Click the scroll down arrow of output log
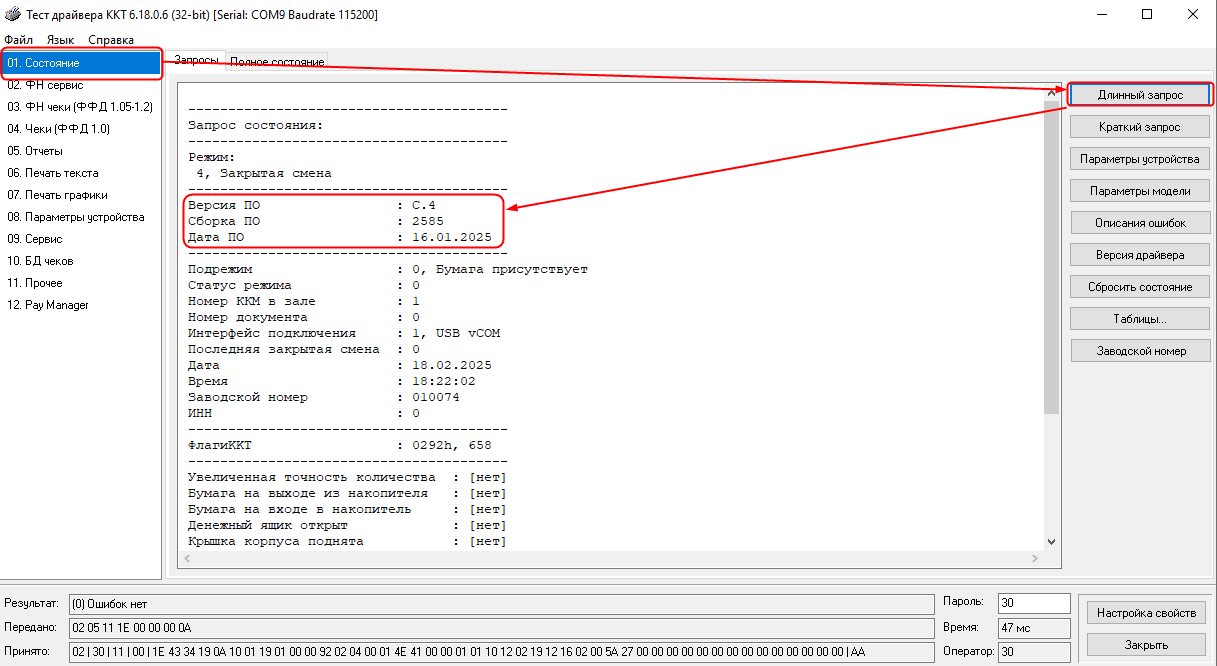 click(x=1051, y=541)
